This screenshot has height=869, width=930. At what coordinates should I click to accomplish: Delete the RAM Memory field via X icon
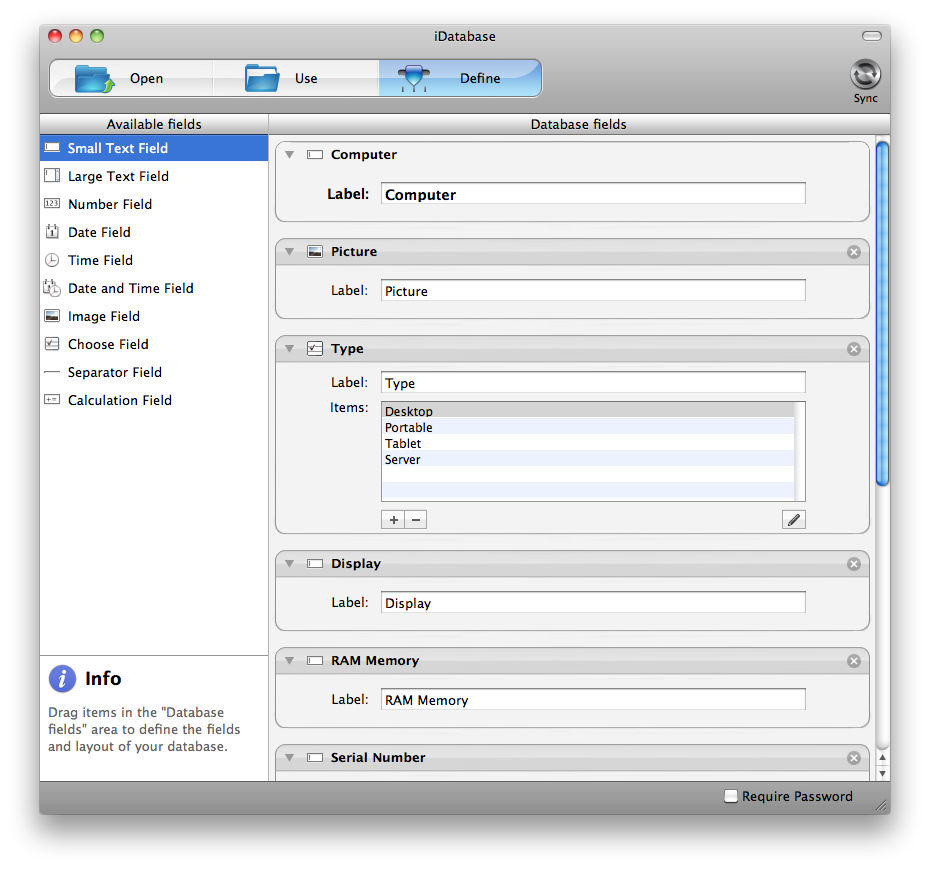[x=854, y=661]
